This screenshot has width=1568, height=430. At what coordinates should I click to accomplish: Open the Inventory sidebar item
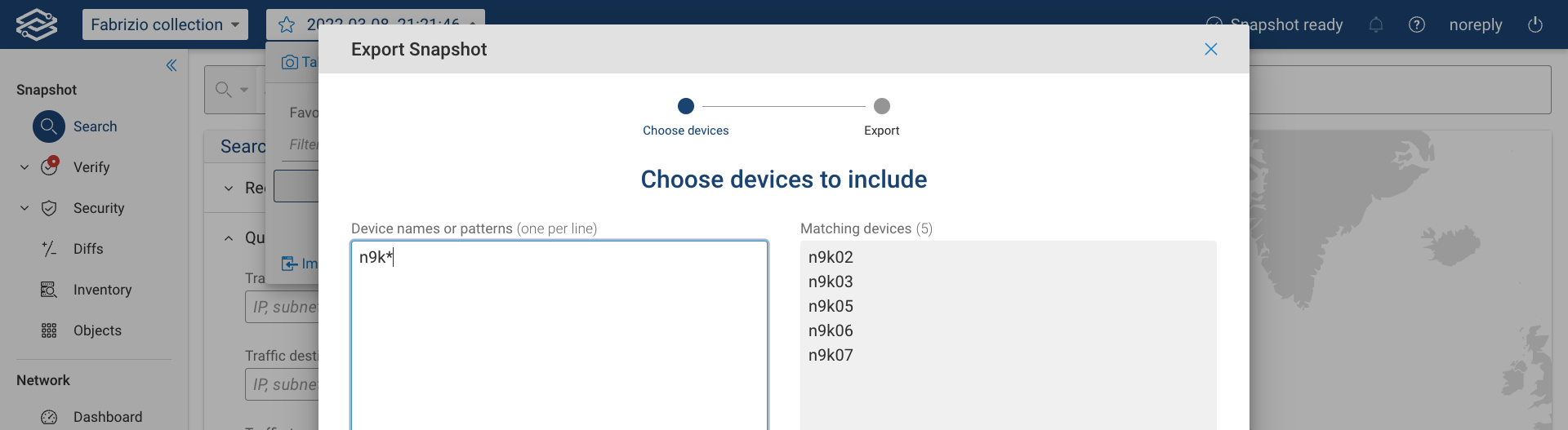click(x=102, y=290)
